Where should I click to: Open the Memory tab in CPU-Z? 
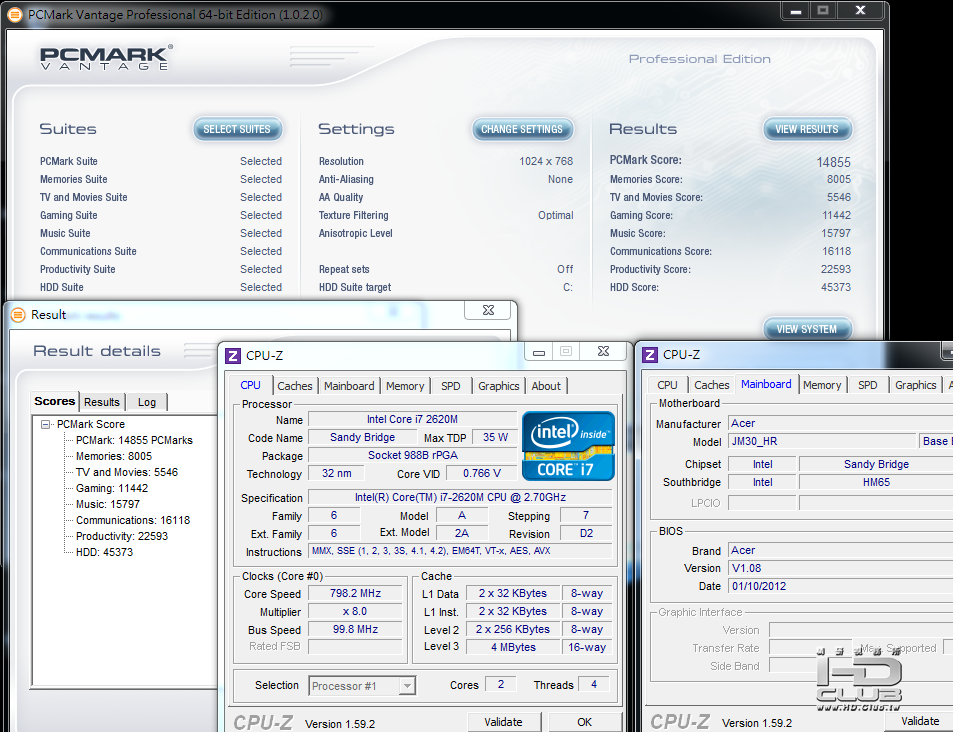[404, 386]
